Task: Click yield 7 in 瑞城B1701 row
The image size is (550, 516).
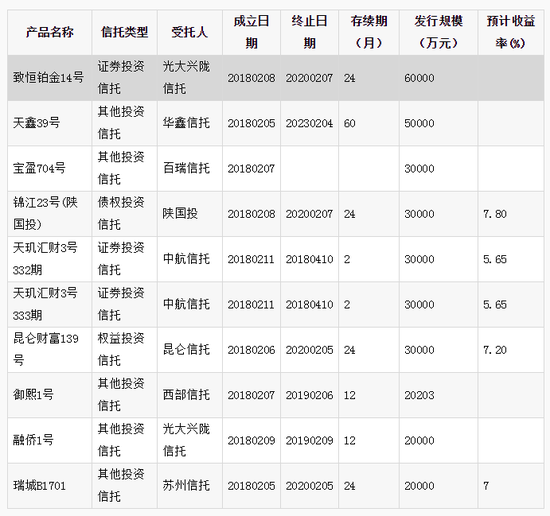Action: (486, 486)
